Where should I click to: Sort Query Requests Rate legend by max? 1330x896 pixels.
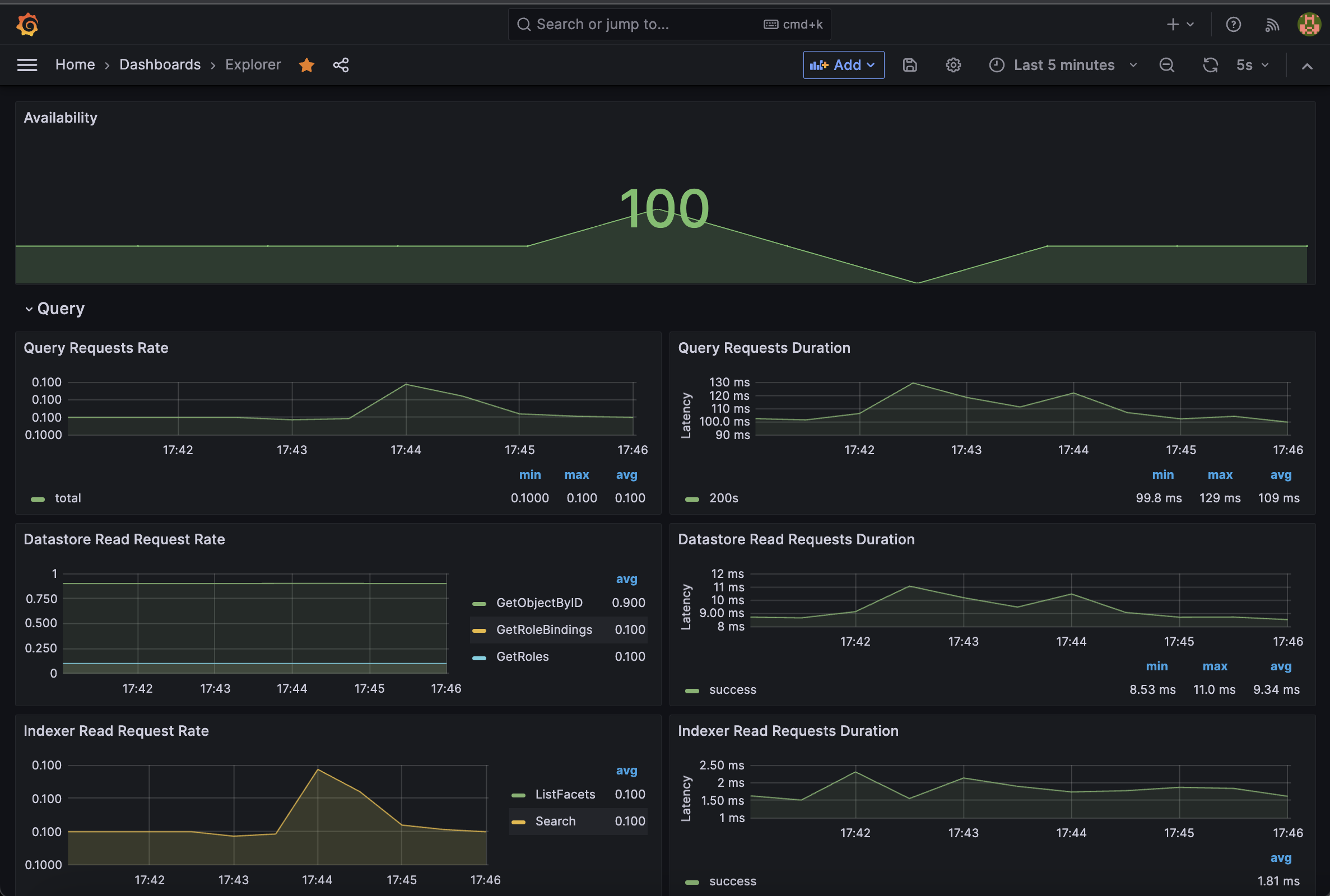tap(576, 475)
